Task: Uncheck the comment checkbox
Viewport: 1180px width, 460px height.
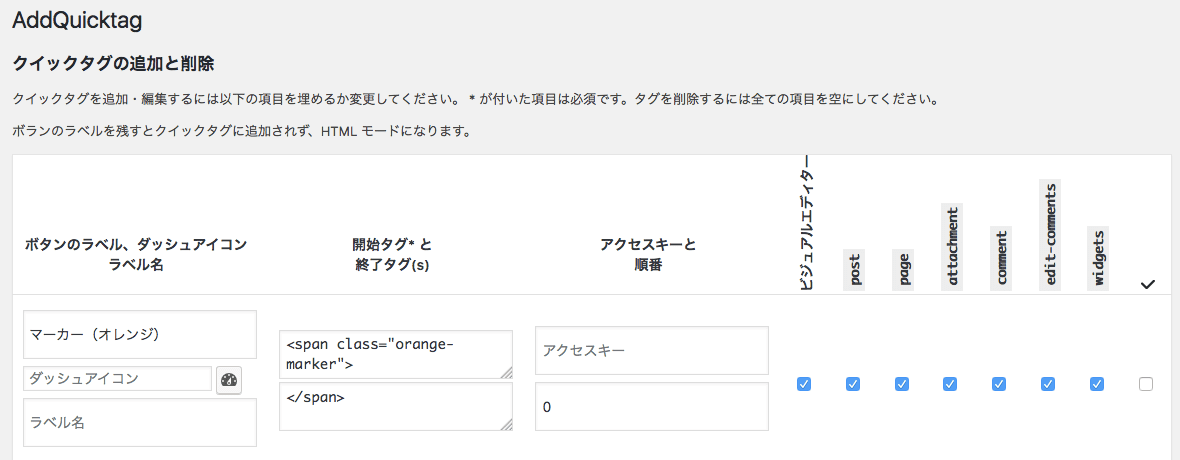Action: pyautogui.click(x=999, y=384)
